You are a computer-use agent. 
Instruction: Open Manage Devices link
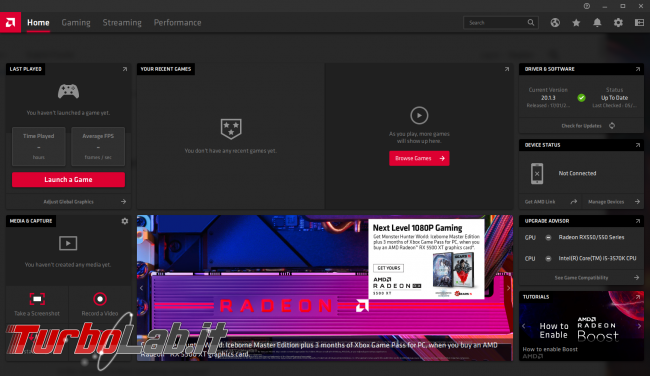coord(606,202)
